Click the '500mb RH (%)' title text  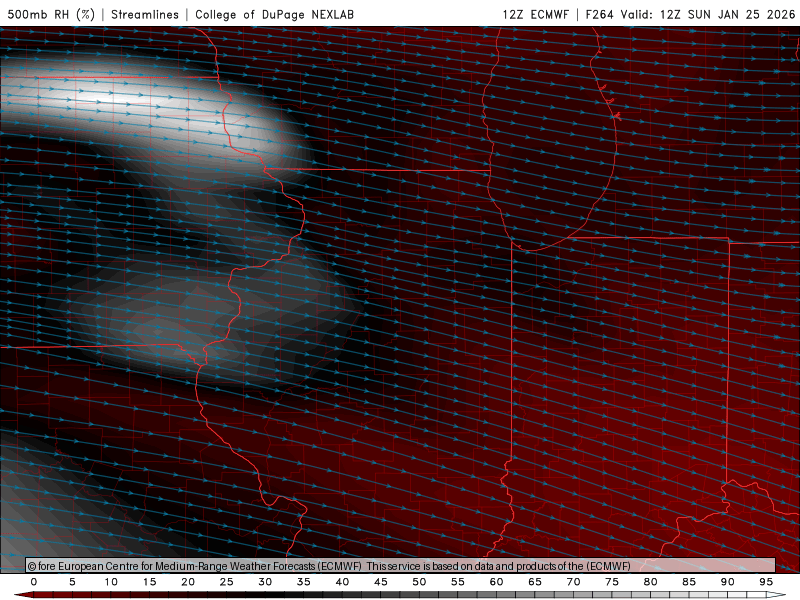coord(51,14)
